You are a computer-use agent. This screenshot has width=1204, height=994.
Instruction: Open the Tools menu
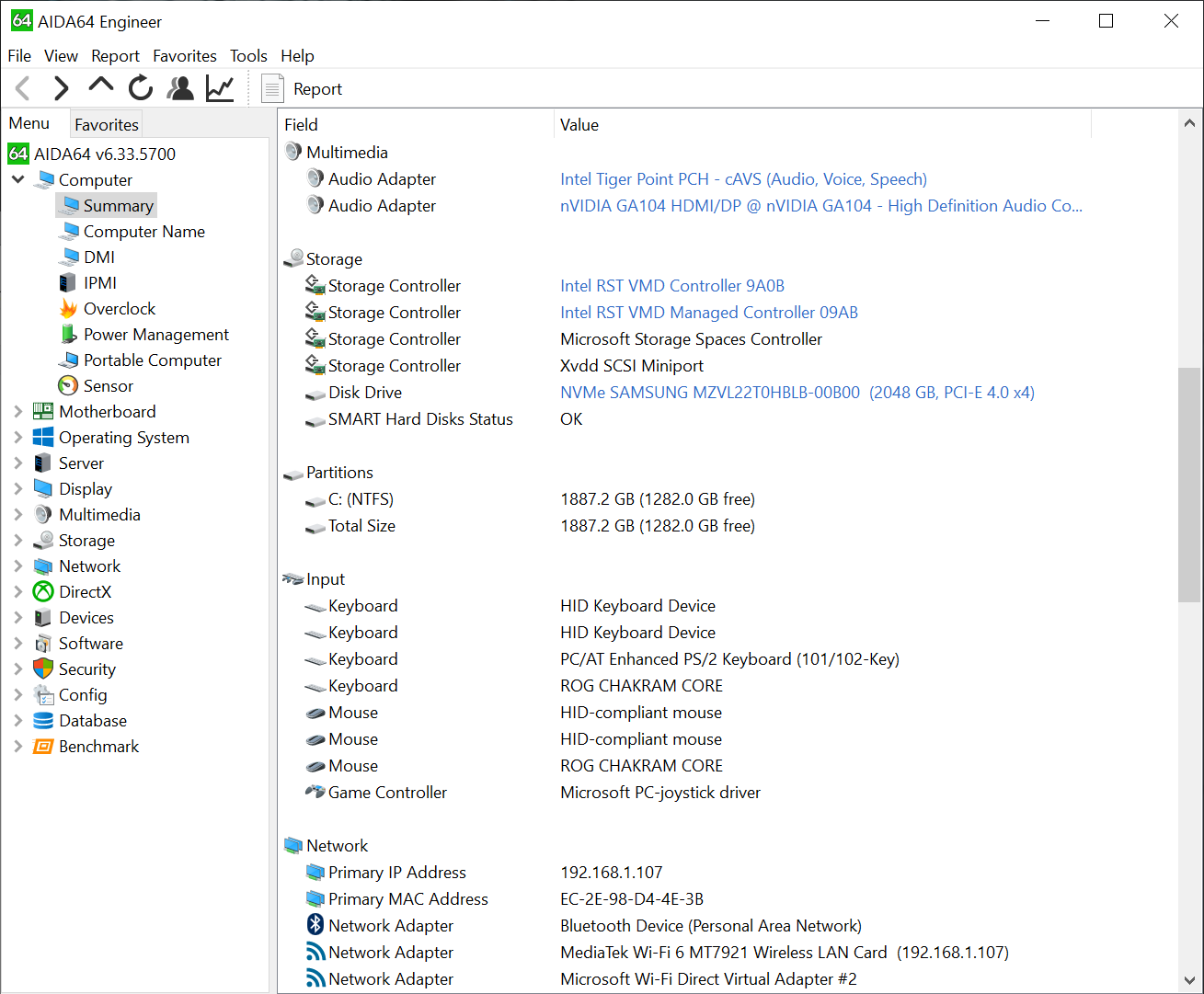tap(248, 56)
